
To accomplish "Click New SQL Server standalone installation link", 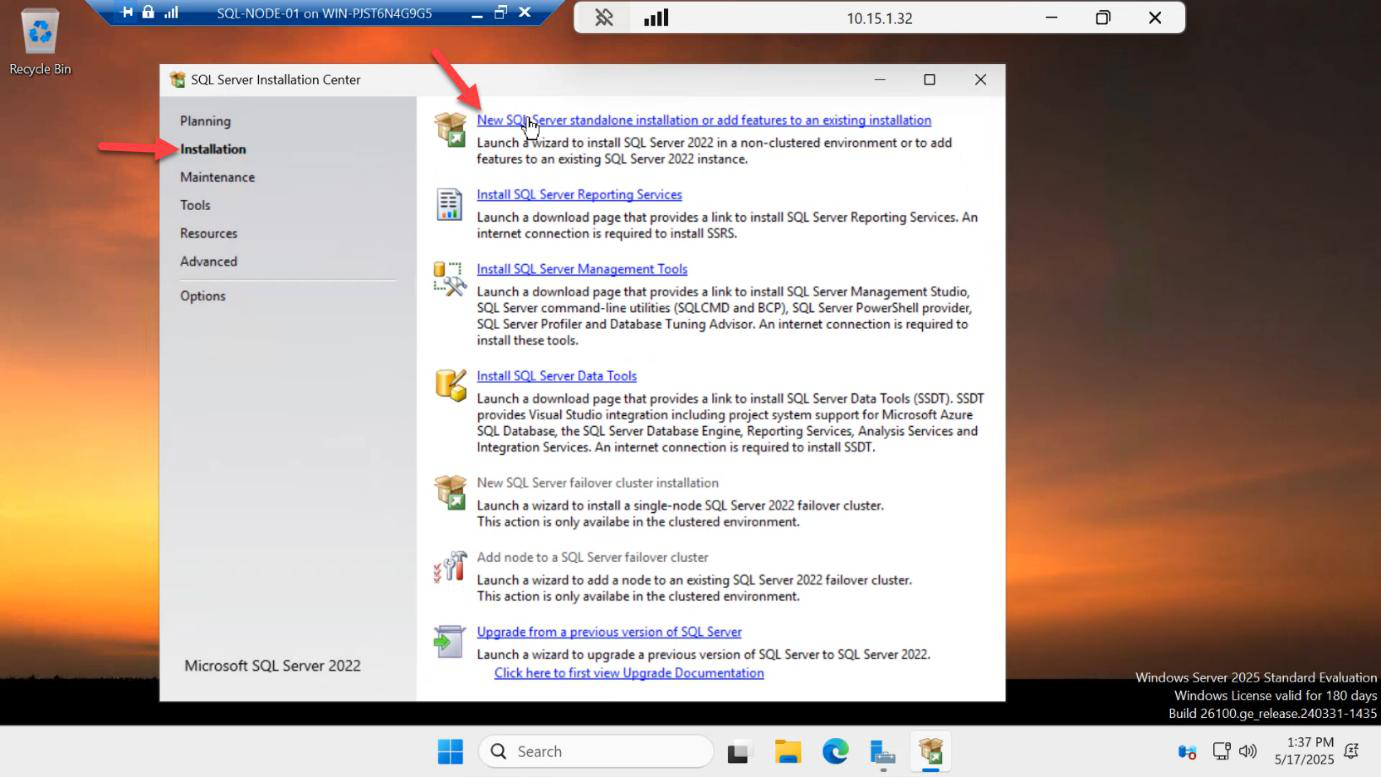I will coord(704,120).
